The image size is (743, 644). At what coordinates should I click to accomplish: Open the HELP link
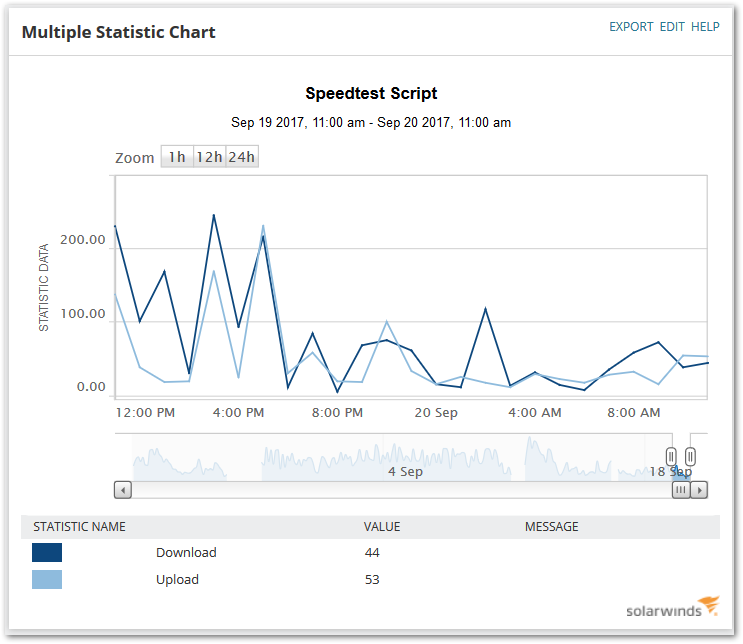pyautogui.click(x=705, y=27)
